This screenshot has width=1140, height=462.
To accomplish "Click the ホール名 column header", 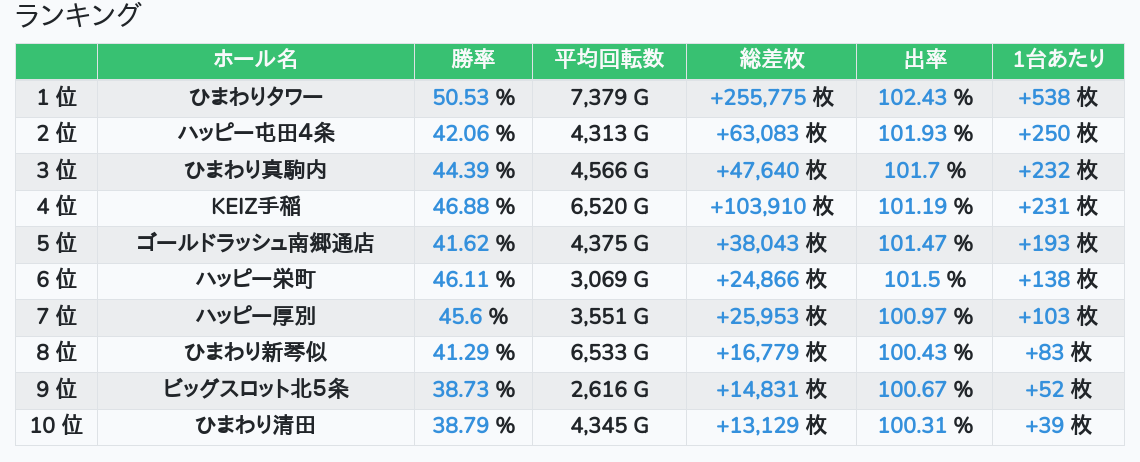I will pyautogui.click(x=256, y=60).
